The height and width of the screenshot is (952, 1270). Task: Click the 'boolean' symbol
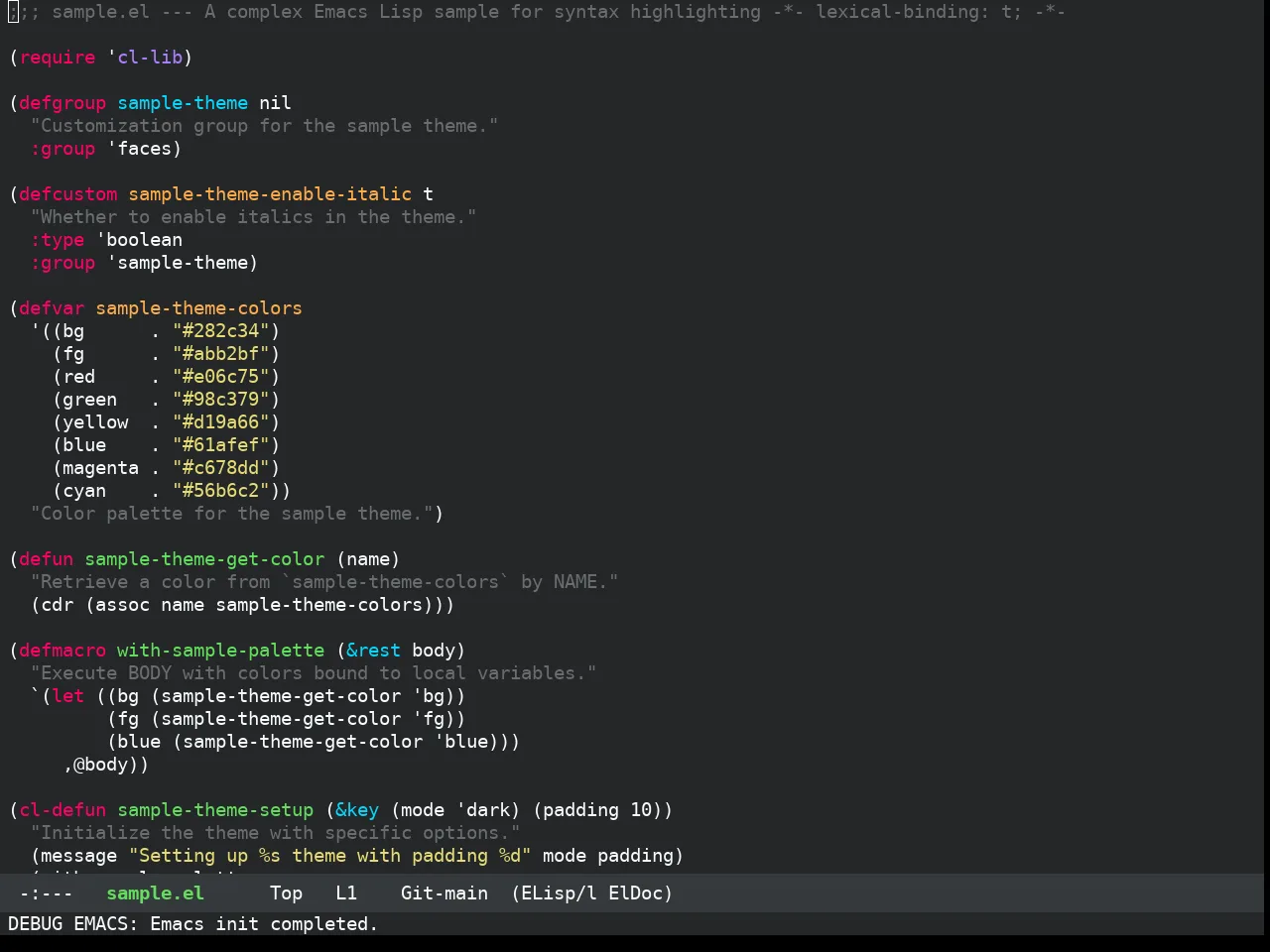[x=145, y=240]
